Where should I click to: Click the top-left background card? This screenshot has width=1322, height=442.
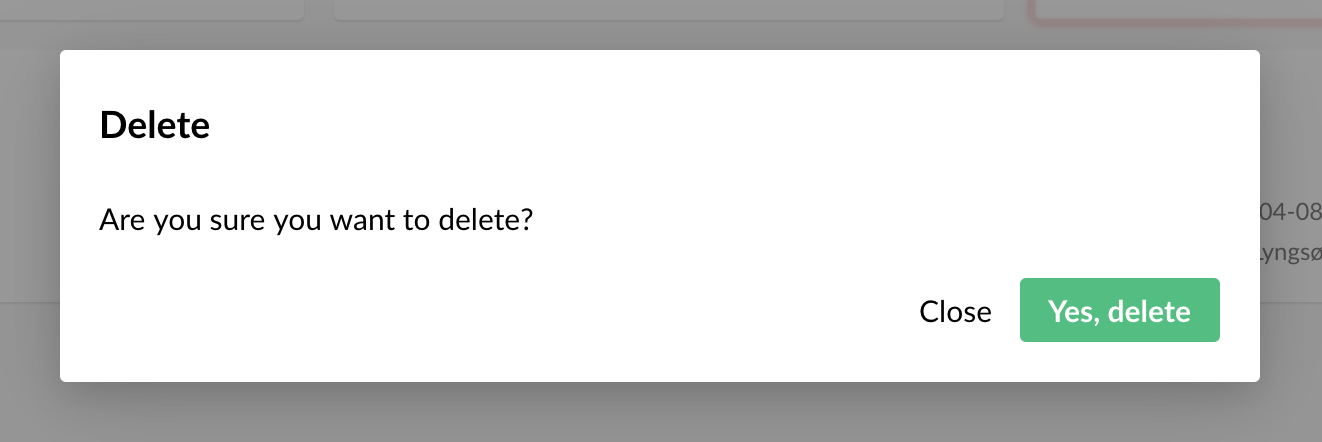(150, 9)
